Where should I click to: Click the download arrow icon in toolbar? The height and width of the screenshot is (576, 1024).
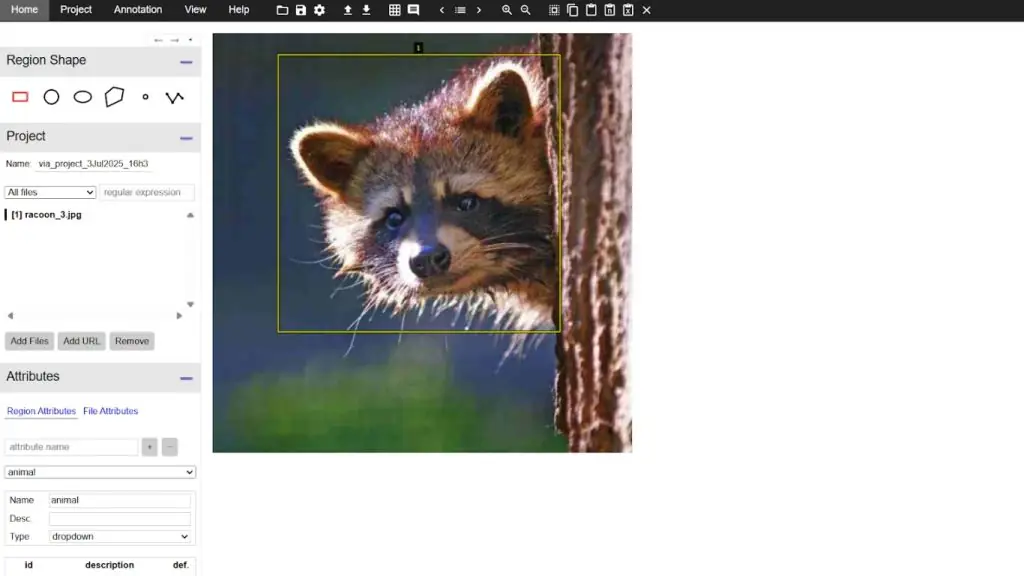[x=366, y=10]
